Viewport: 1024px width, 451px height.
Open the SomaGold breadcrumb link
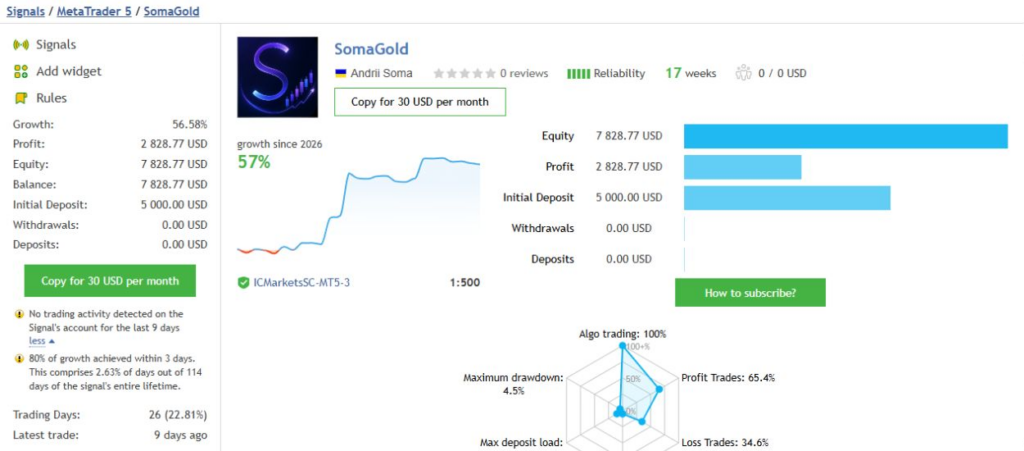[x=172, y=11]
